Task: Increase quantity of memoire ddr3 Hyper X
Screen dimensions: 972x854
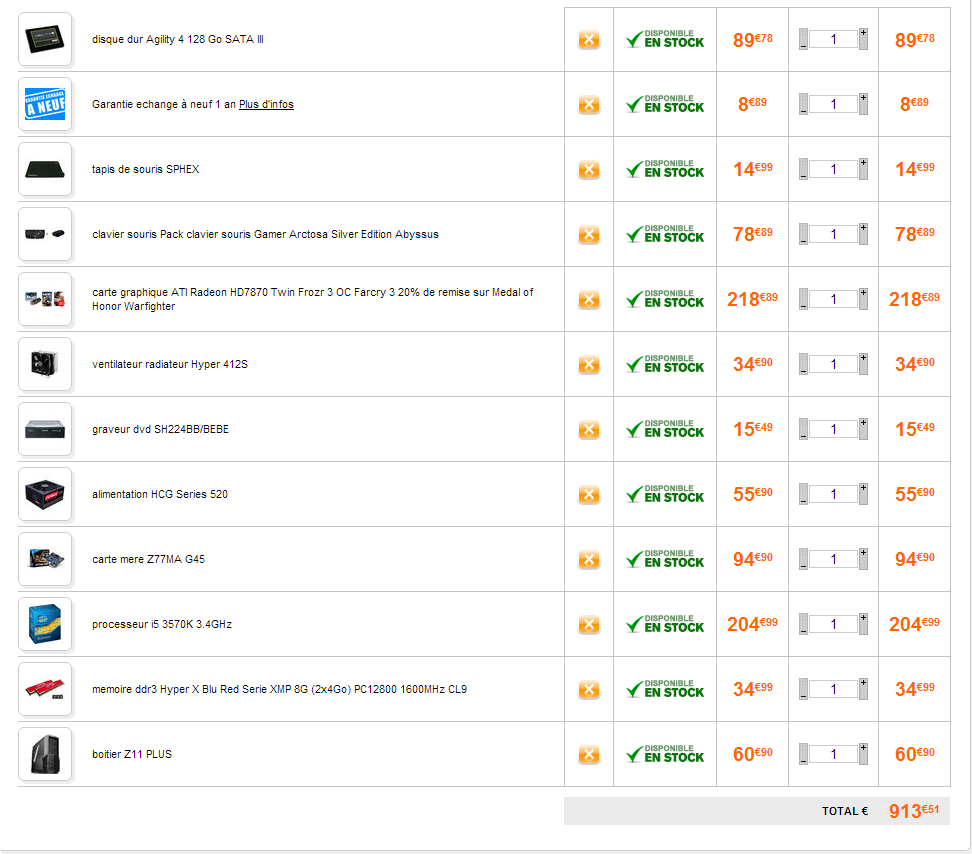Action: pos(863,689)
